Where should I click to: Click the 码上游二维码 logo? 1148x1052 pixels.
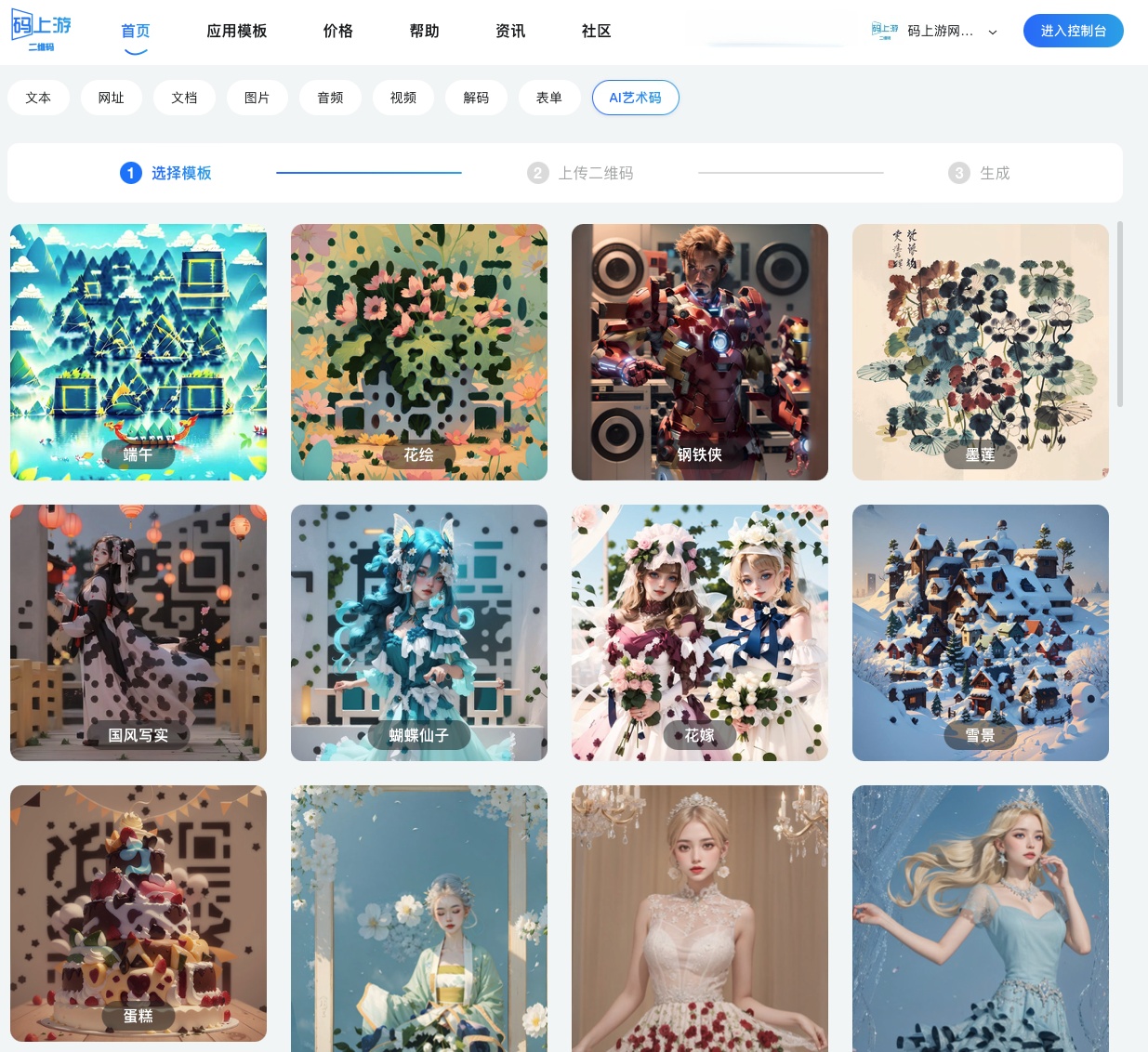[x=41, y=32]
